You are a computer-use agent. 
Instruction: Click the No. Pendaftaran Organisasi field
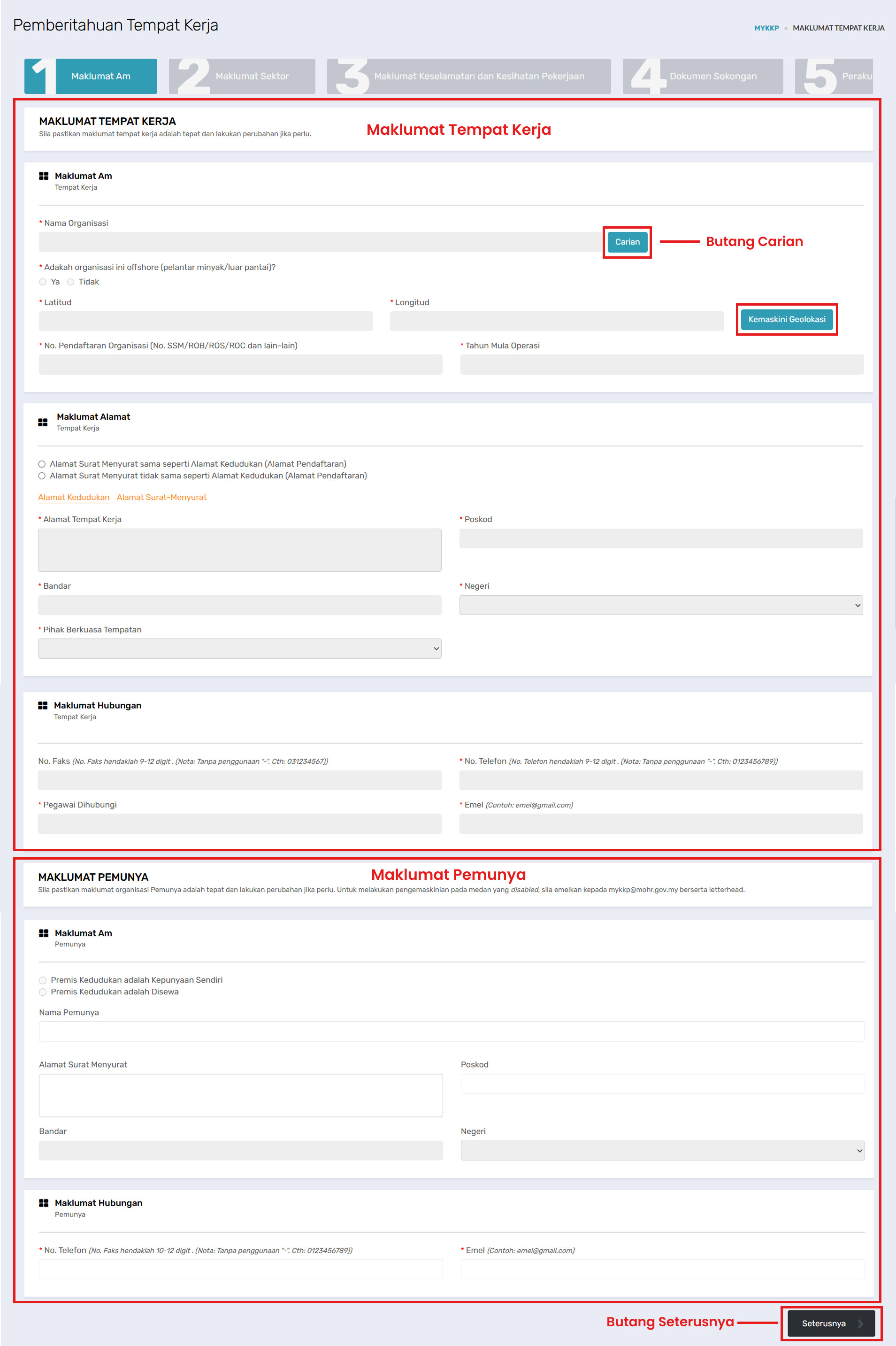click(241, 365)
